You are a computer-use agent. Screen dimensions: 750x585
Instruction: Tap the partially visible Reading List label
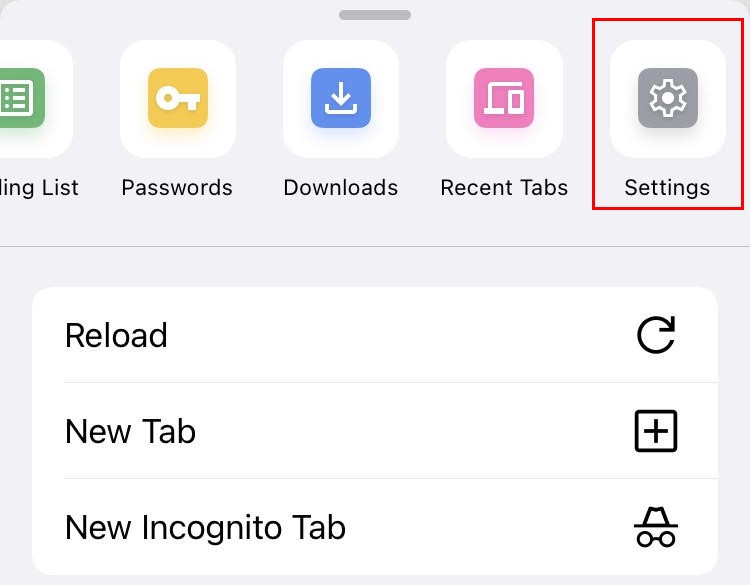pos(39,188)
